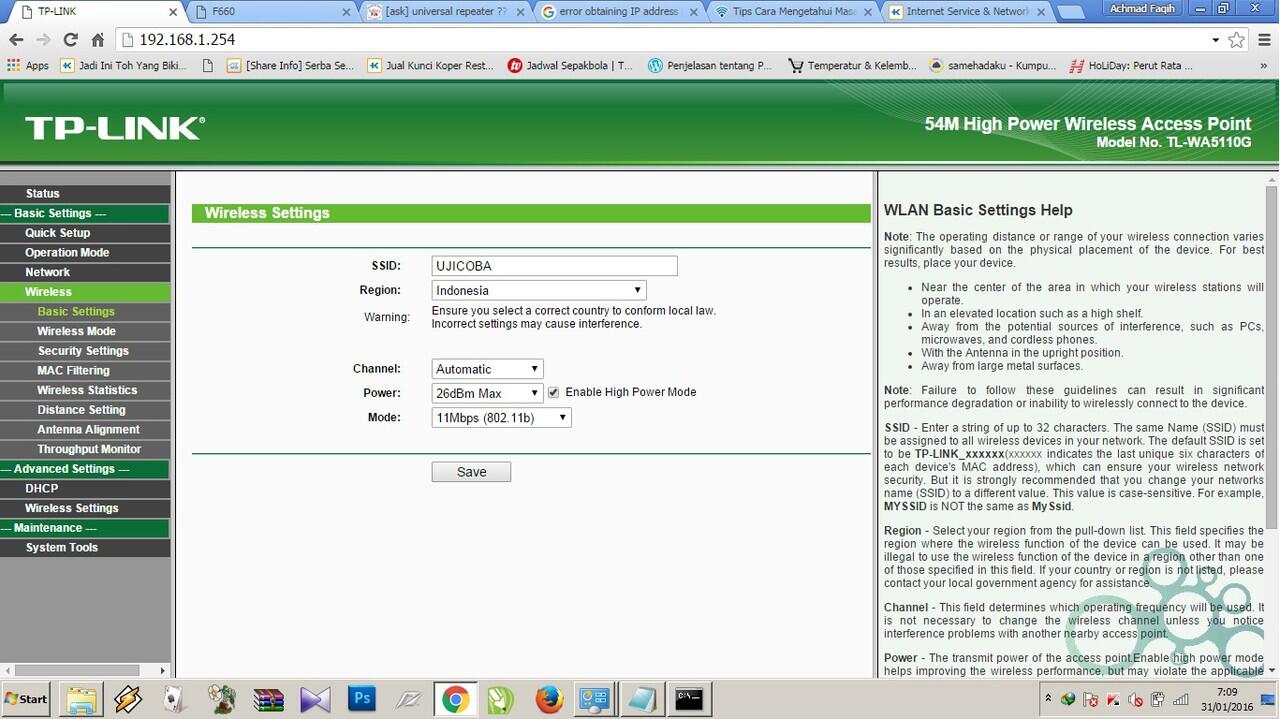Viewport: 1280px width, 719px height.
Task: Open Network in sidebar
Action: pos(85,272)
